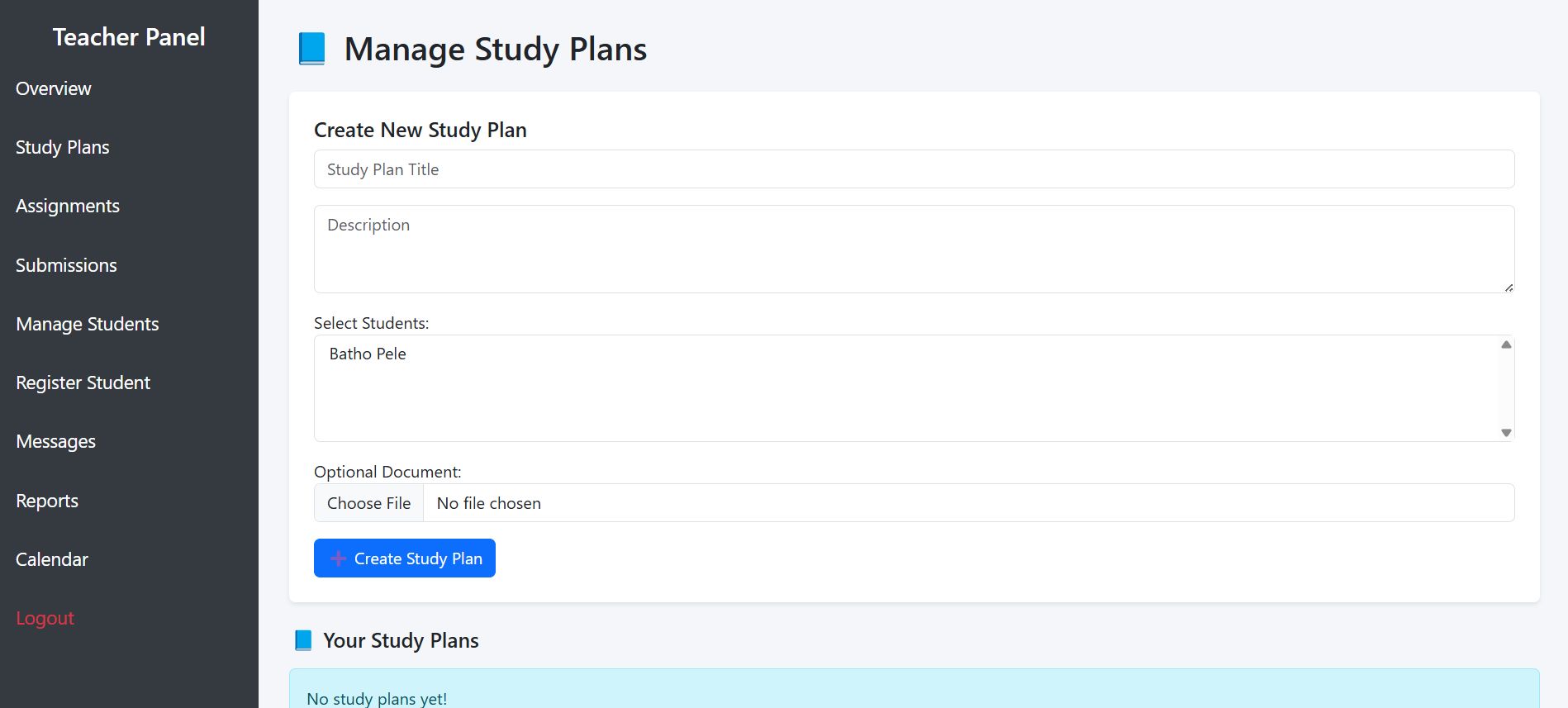Click Choose File for the optional document

pyautogui.click(x=368, y=502)
